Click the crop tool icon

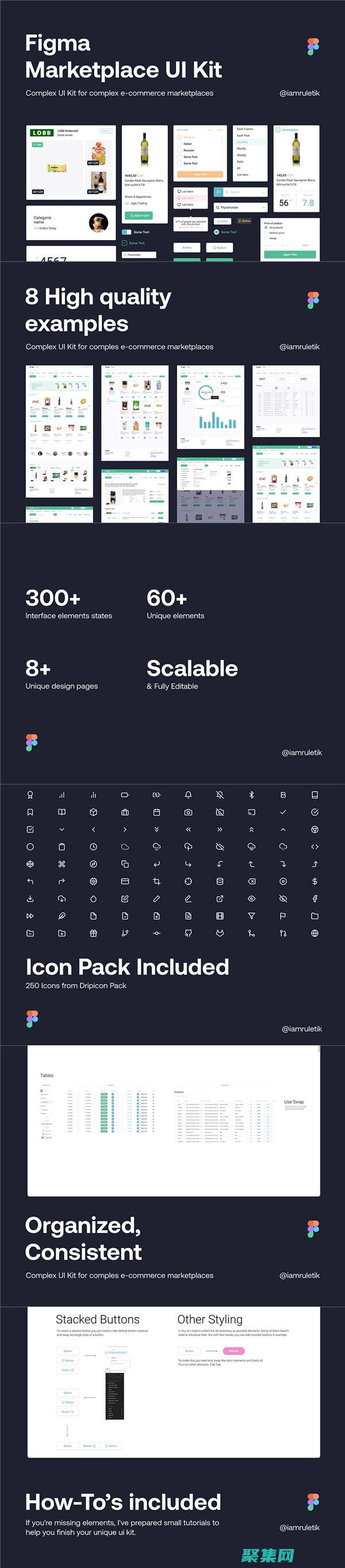(156, 881)
